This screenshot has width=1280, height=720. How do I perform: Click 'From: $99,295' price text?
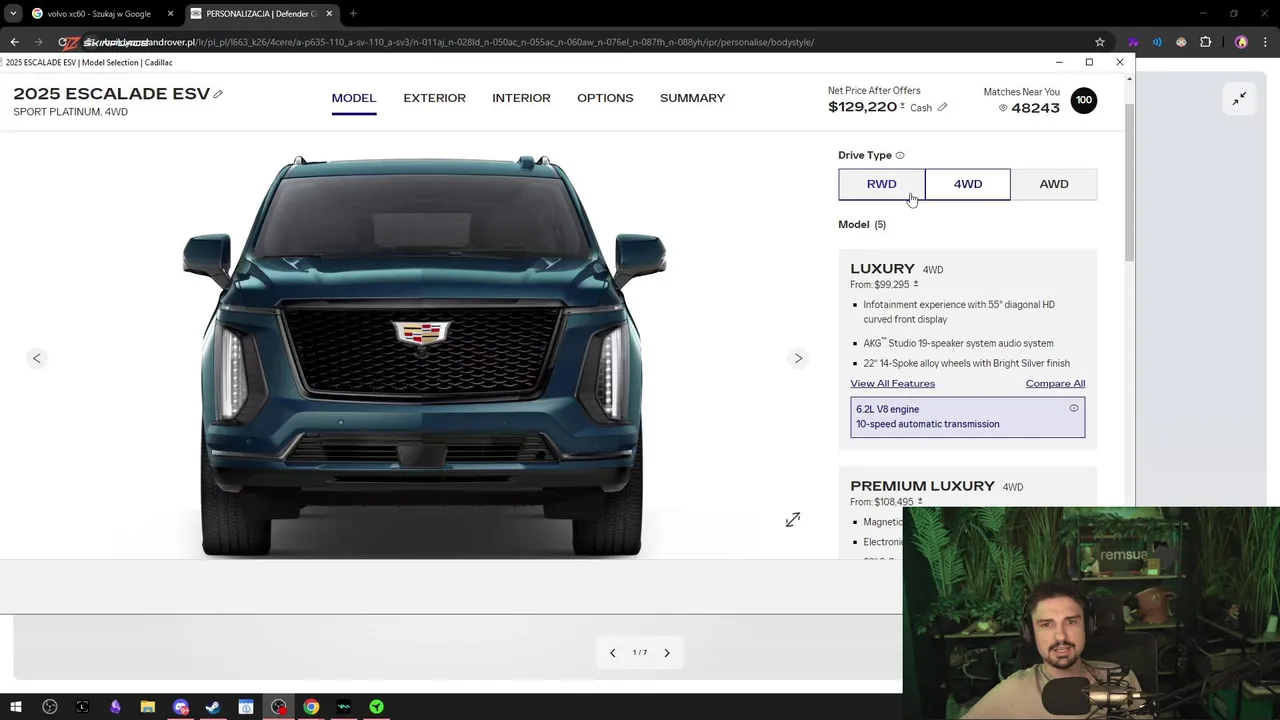tap(880, 285)
